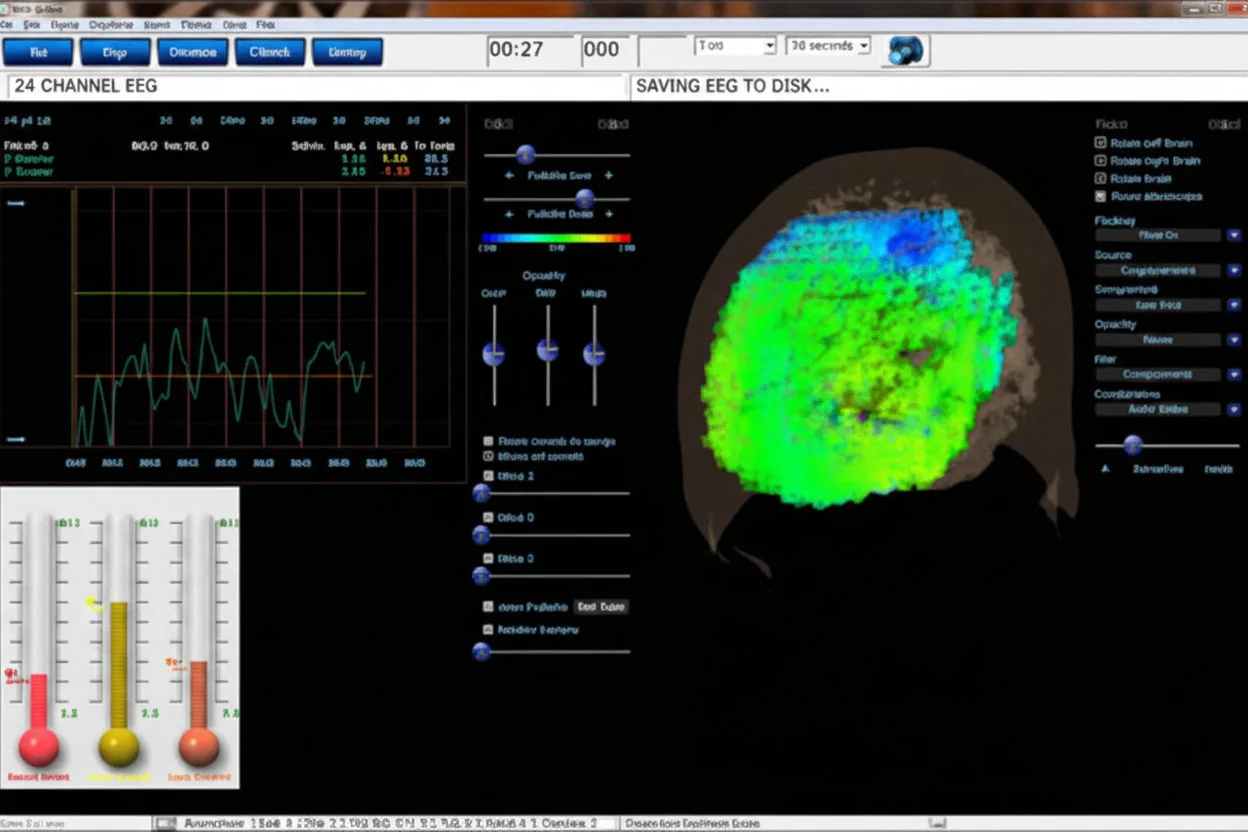The height and width of the screenshot is (832, 1248).
Task: Open the last menu in the menu bar
Action: click(265, 23)
